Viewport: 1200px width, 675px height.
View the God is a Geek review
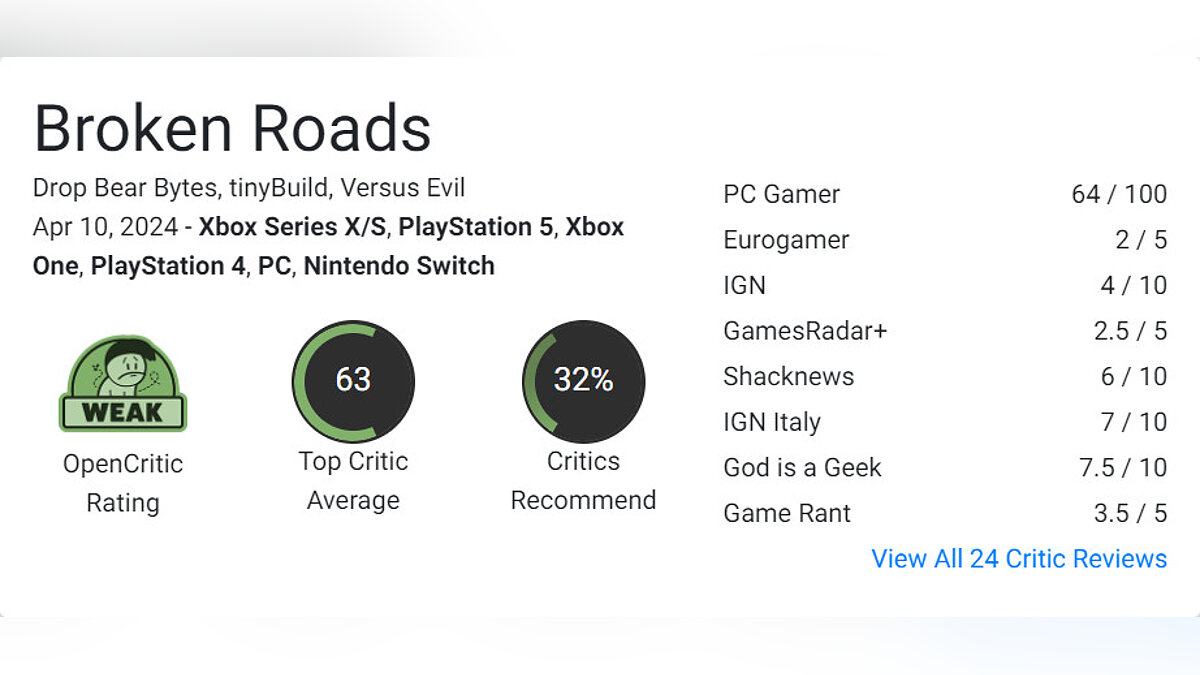(x=802, y=467)
